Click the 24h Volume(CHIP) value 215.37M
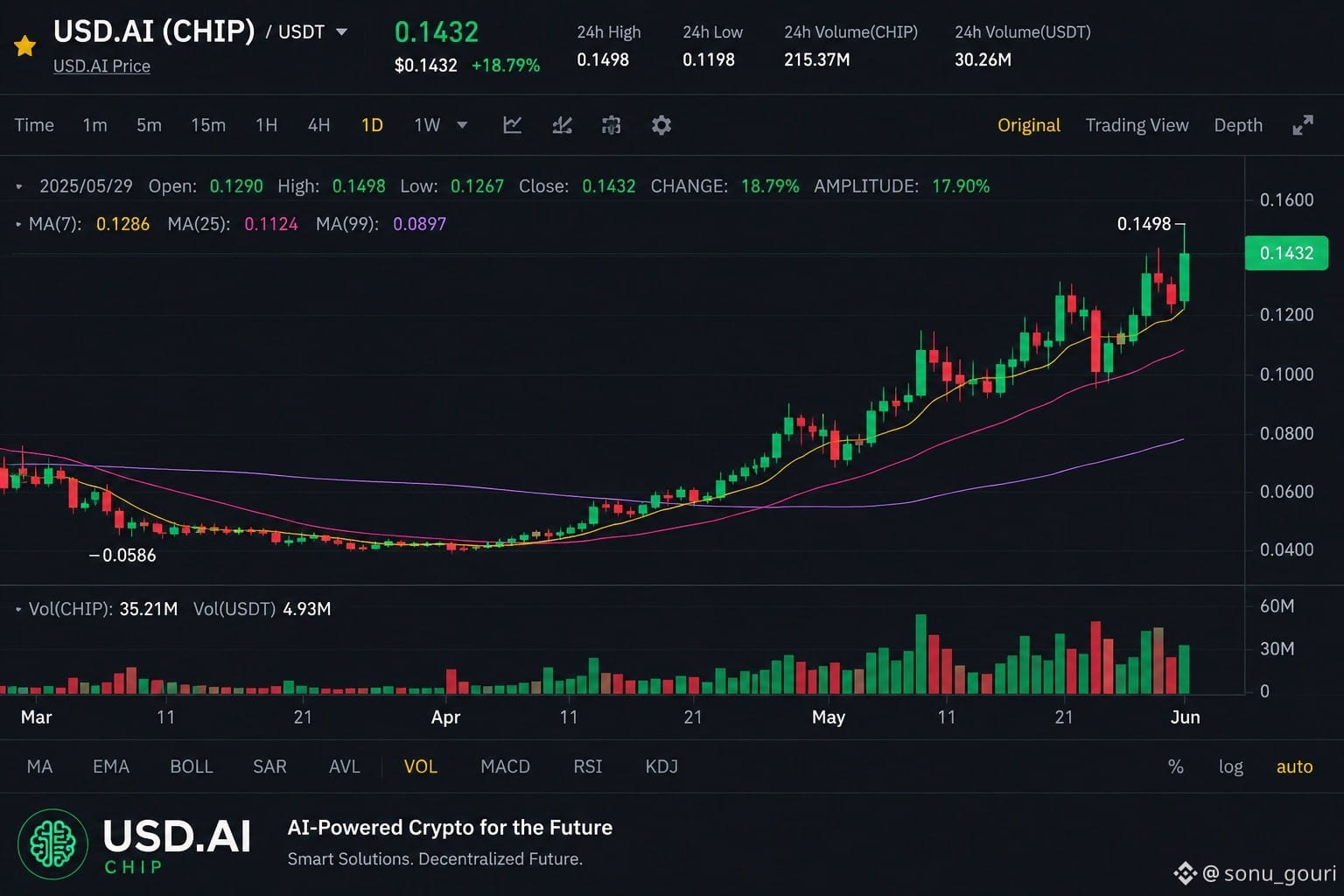Viewport: 1344px width, 896px height. coord(817,59)
